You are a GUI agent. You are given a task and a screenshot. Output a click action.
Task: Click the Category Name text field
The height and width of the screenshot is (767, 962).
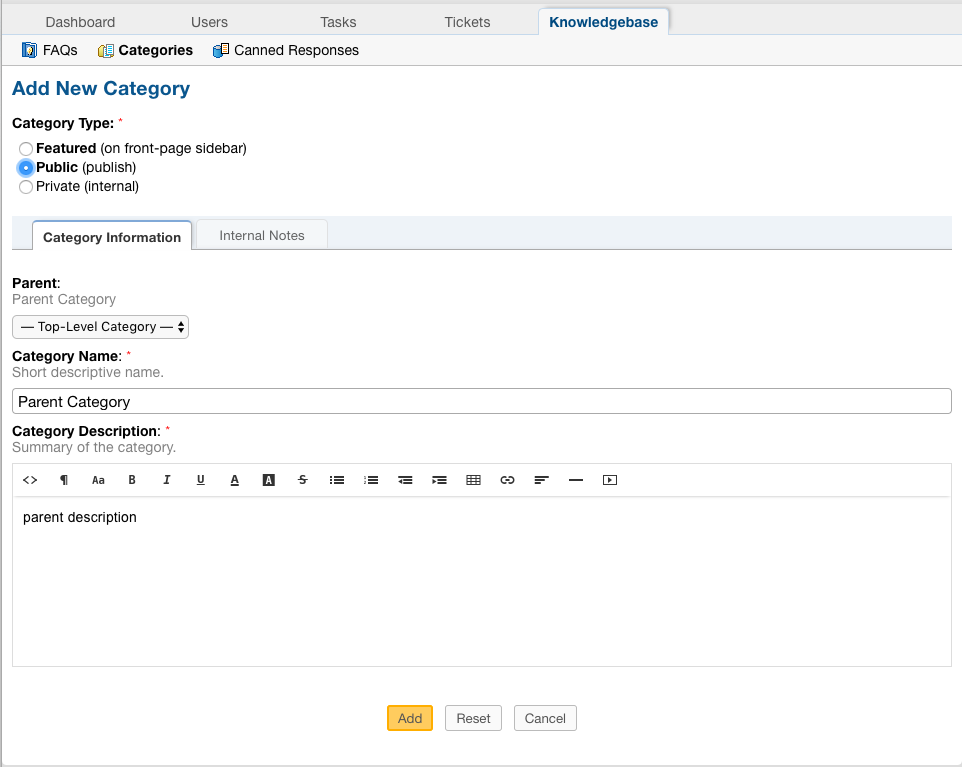[481, 401]
